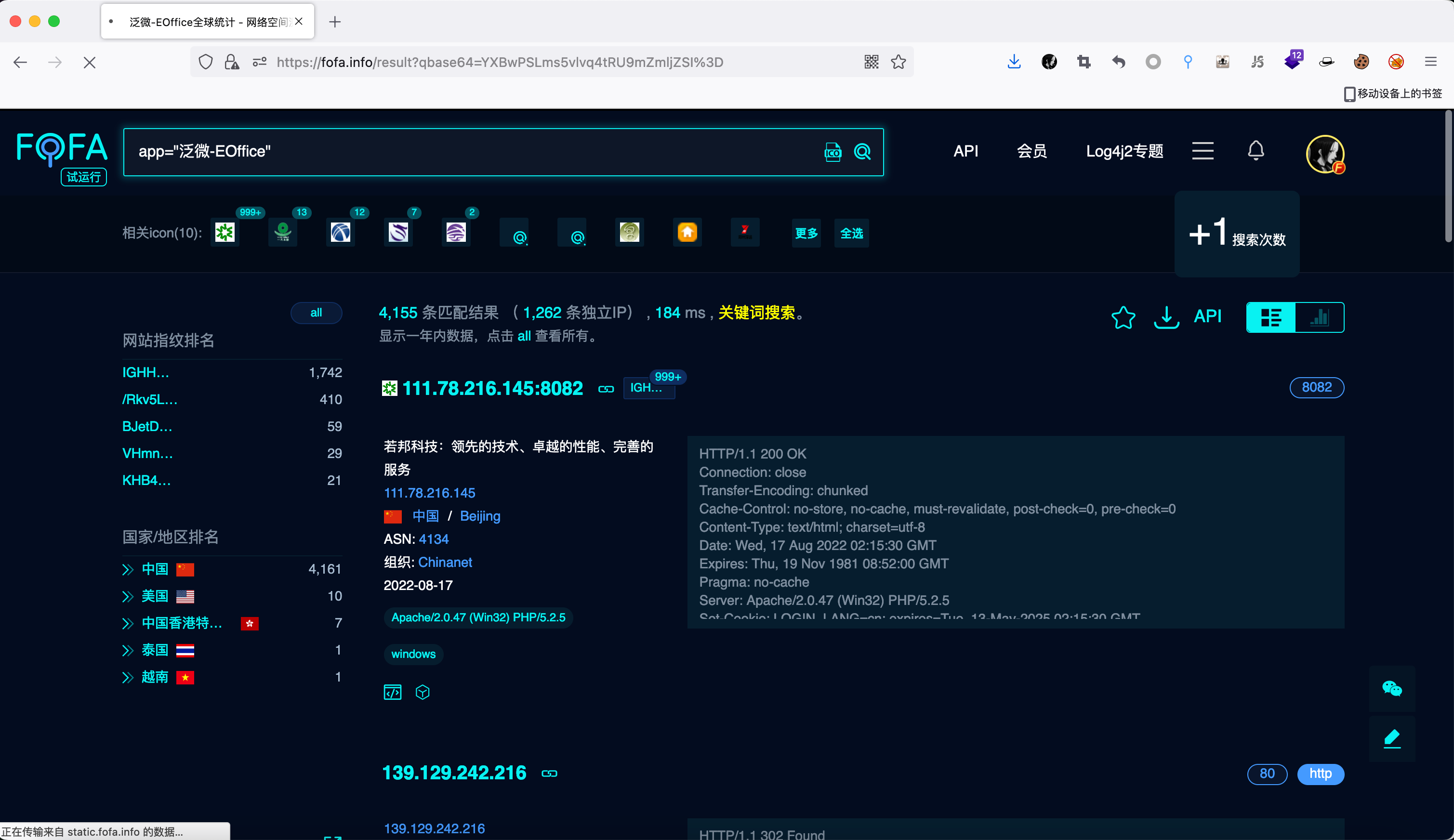The height and width of the screenshot is (840, 1454).
Task: Click Chinanet organization link
Action: [445, 562]
